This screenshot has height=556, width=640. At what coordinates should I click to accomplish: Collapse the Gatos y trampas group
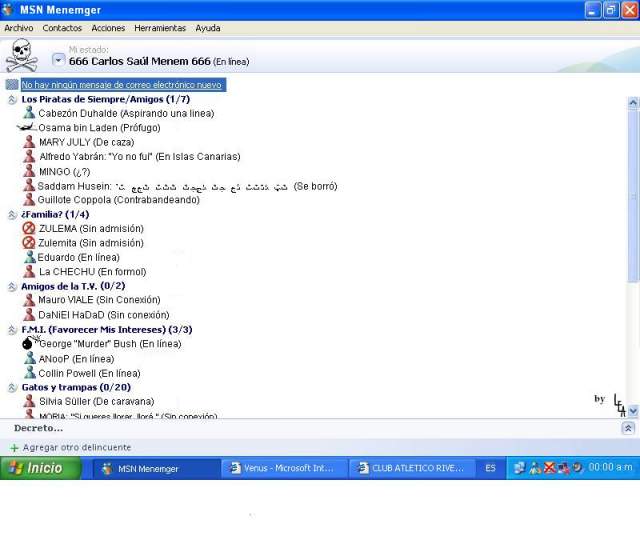(x=12, y=388)
